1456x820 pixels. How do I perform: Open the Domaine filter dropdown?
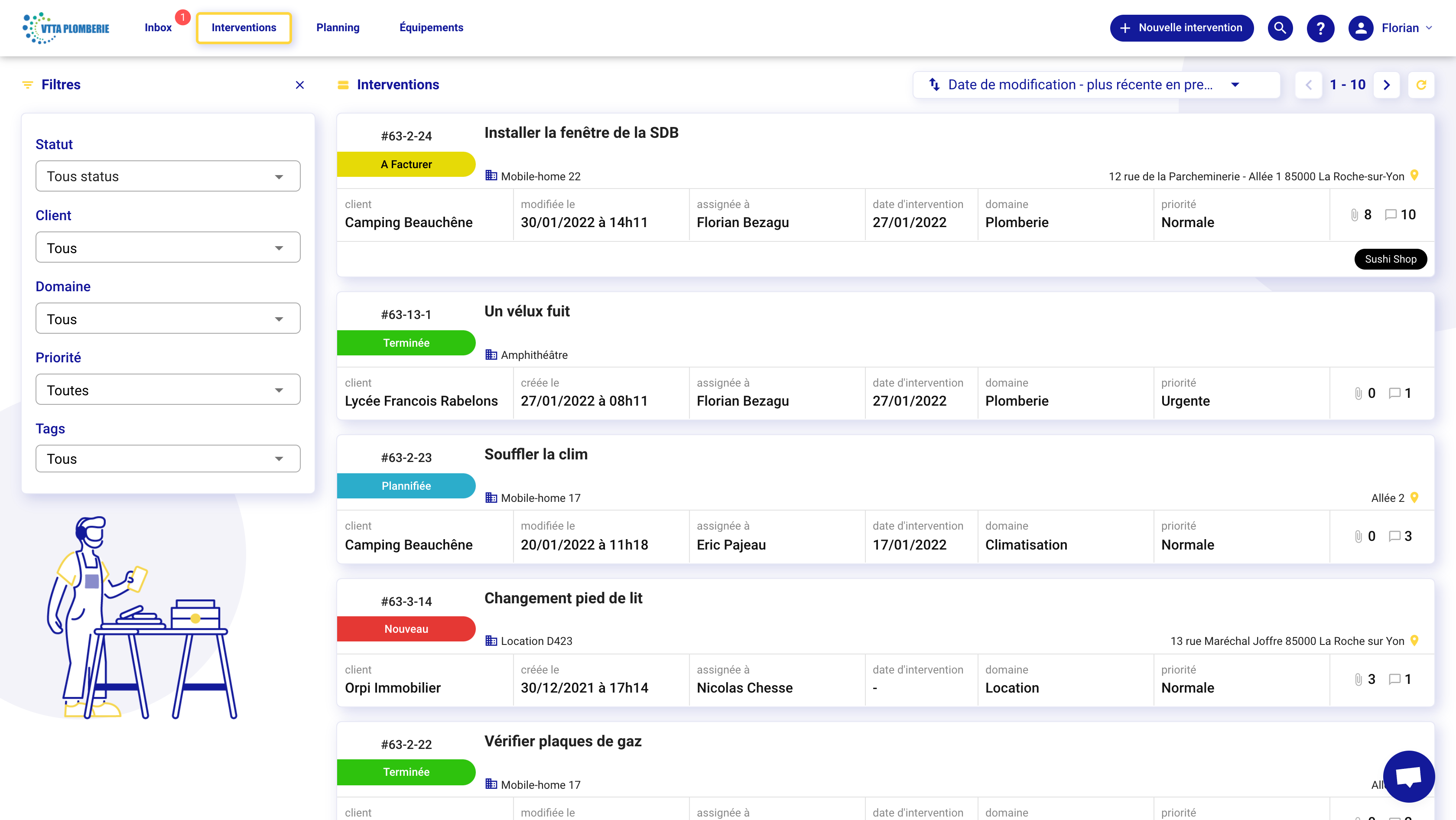point(168,319)
